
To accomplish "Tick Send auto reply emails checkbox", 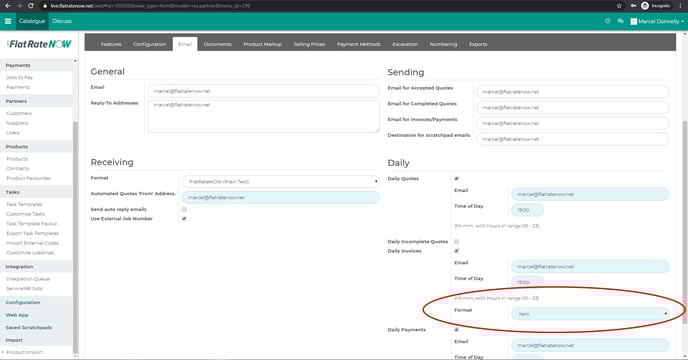I will 184,209.
